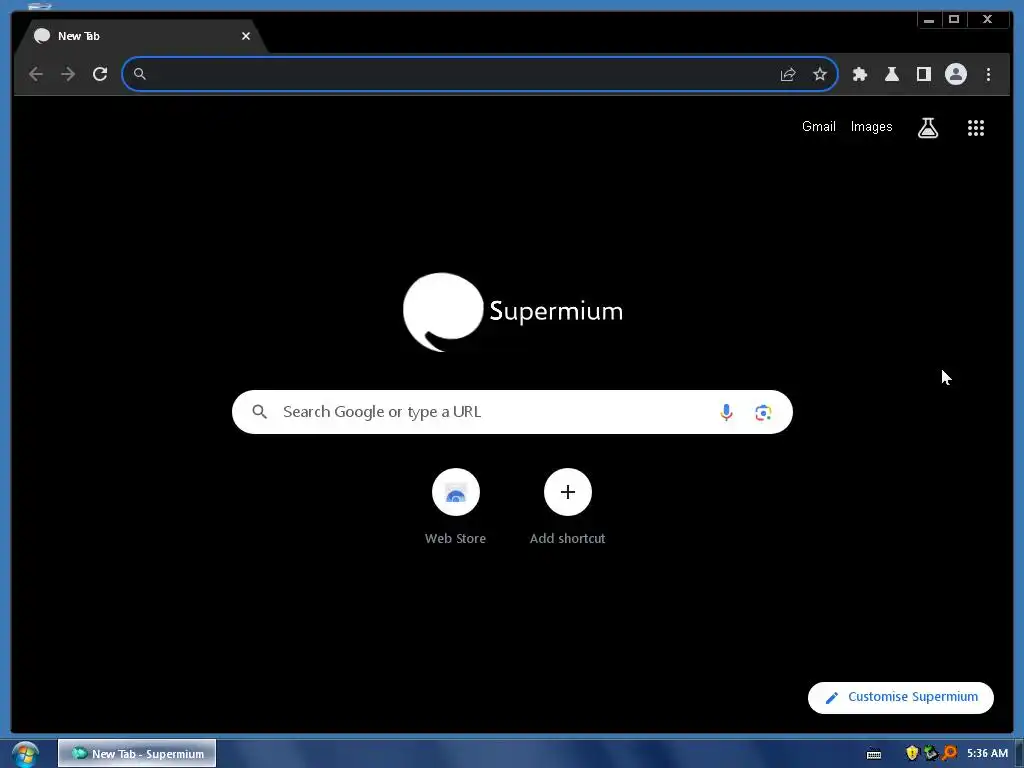The image size is (1024, 768).
Task: Open the Extensions puzzle menu
Action: (x=859, y=74)
